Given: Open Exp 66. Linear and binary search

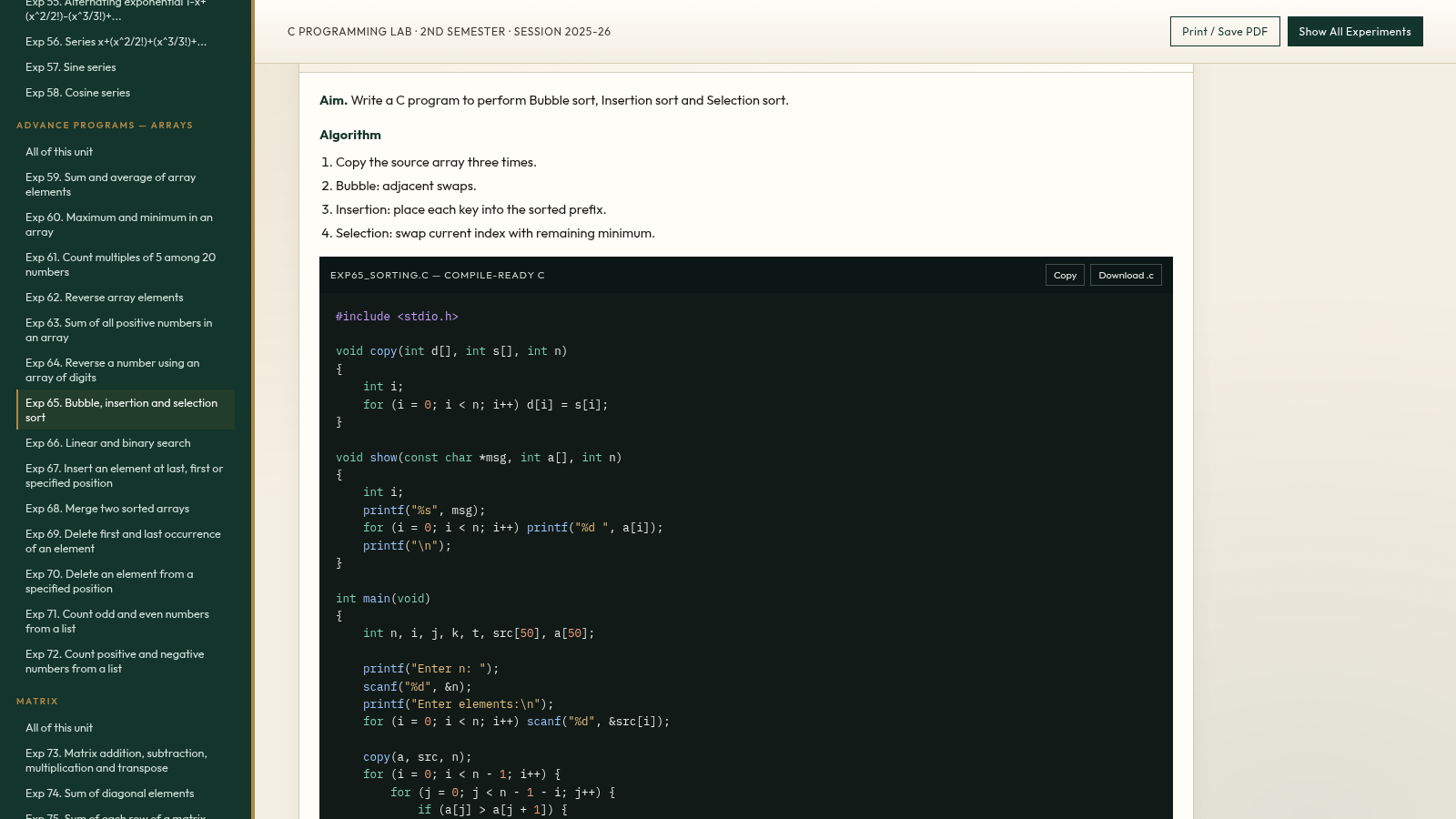Looking at the screenshot, I should [x=126, y=443].
